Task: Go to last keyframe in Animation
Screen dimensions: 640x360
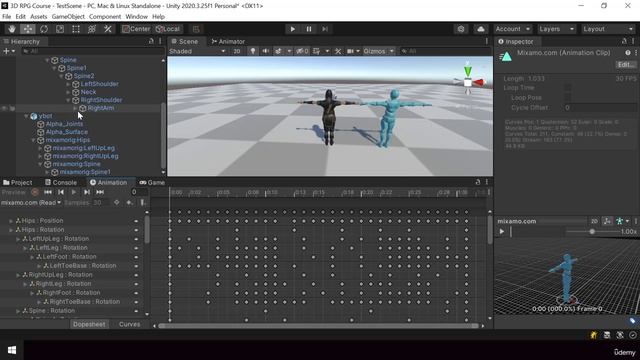Action: click(x=100, y=192)
